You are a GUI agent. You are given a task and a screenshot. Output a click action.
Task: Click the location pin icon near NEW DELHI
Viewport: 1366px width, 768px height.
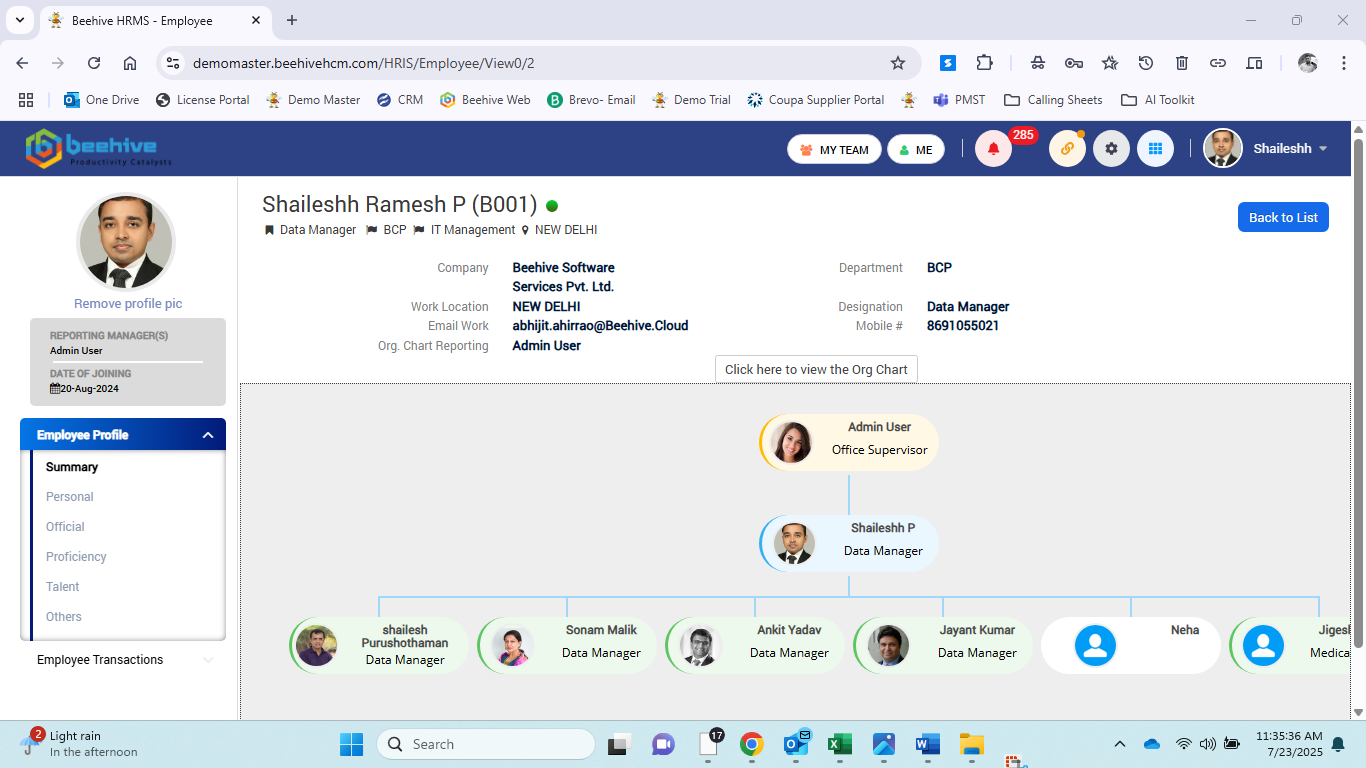click(x=525, y=229)
